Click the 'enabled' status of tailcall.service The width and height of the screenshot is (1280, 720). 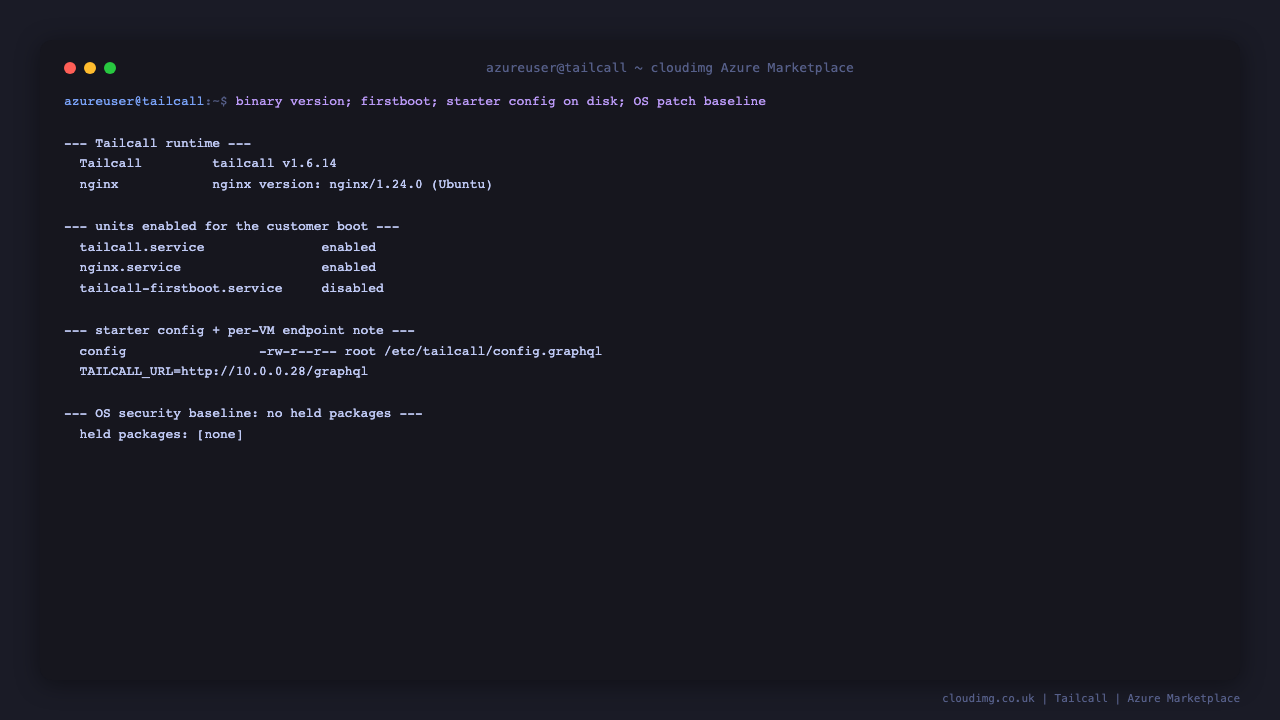point(348,247)
